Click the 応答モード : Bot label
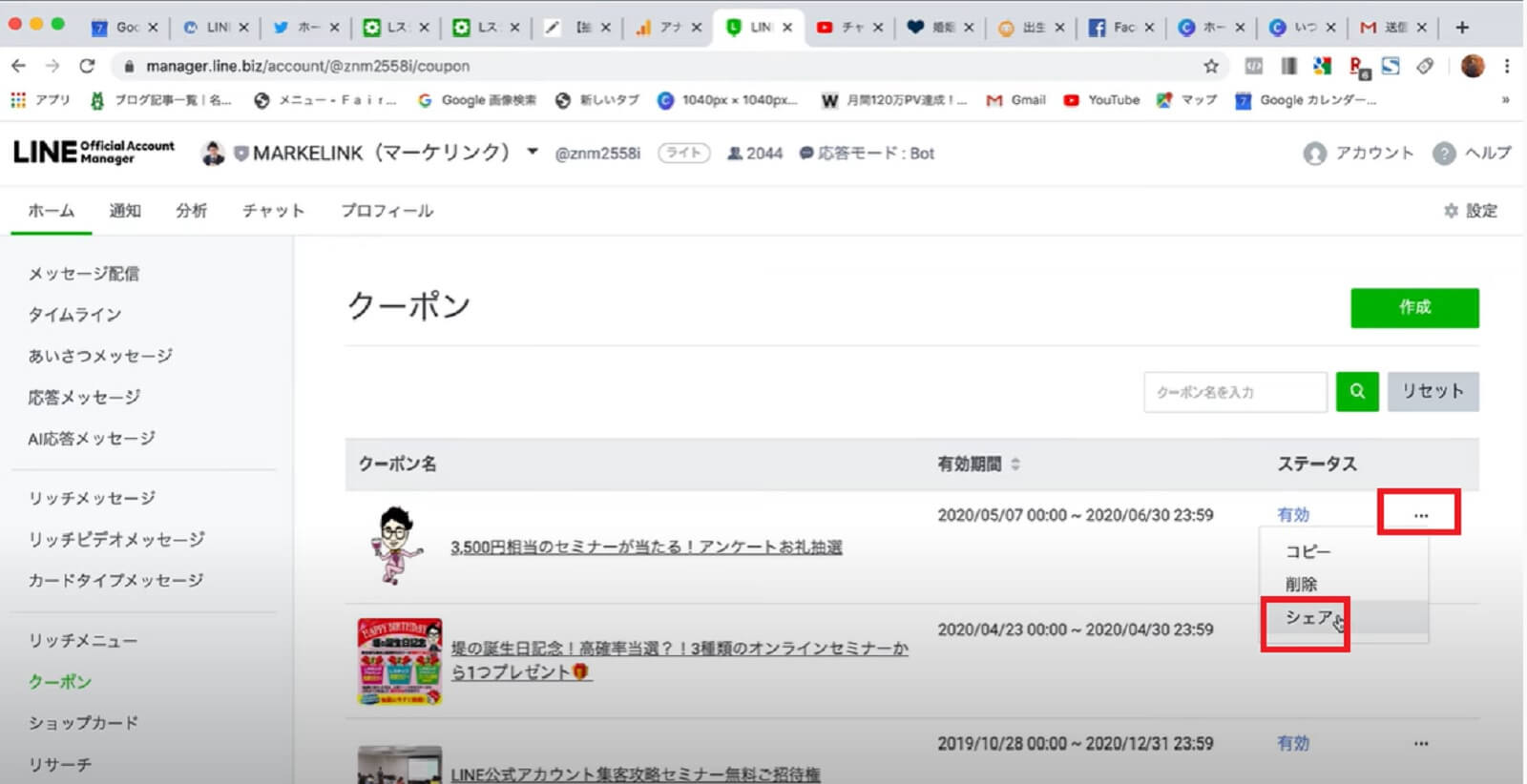1527x784 pixels. click(x=867, y=153)
